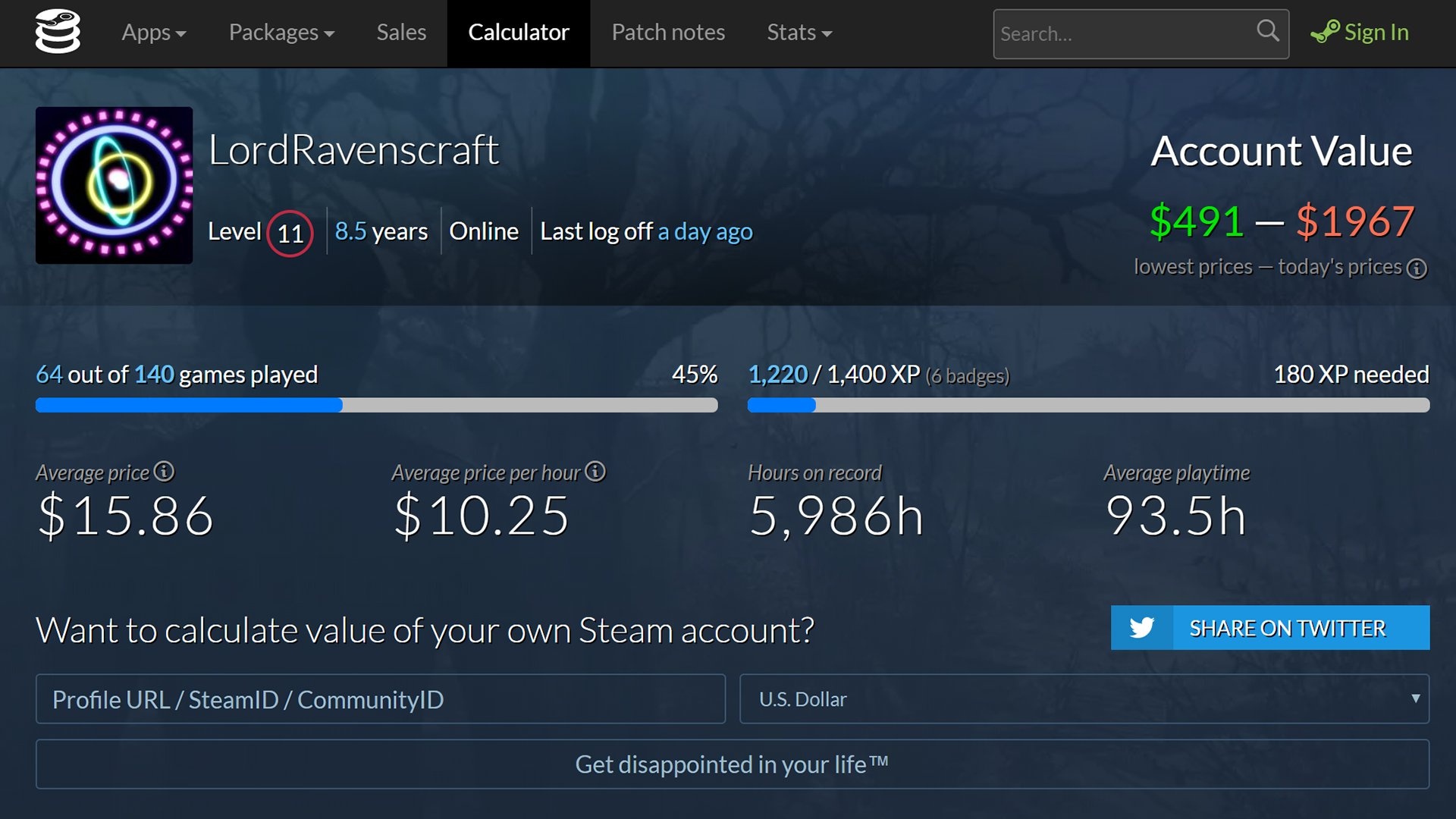This screenshot has height=819, width=1456.
Task: Click the search magnifier icon
Action: [1267, 31]
